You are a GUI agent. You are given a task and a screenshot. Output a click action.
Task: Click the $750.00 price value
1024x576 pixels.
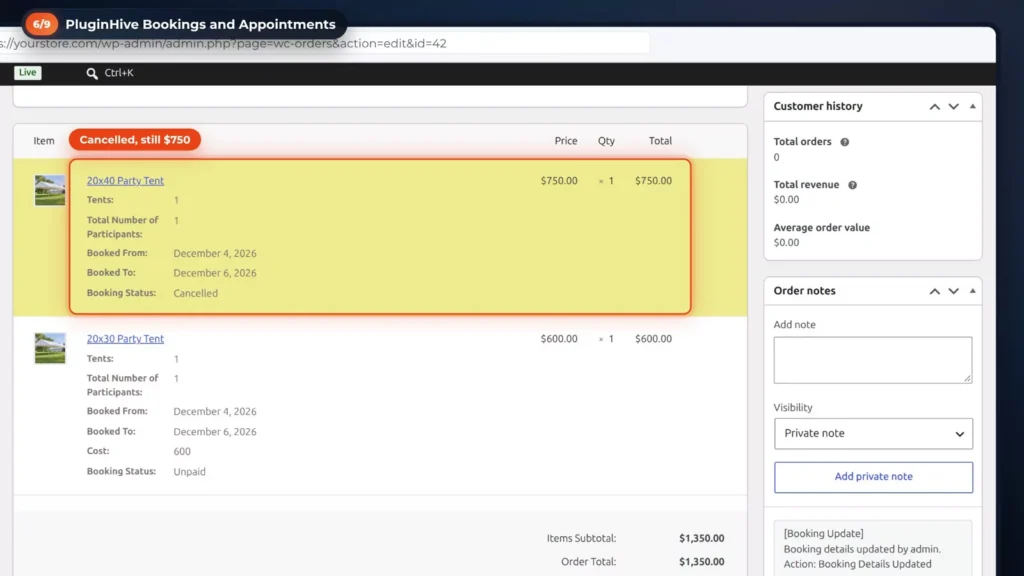click(x=559, y=181)
